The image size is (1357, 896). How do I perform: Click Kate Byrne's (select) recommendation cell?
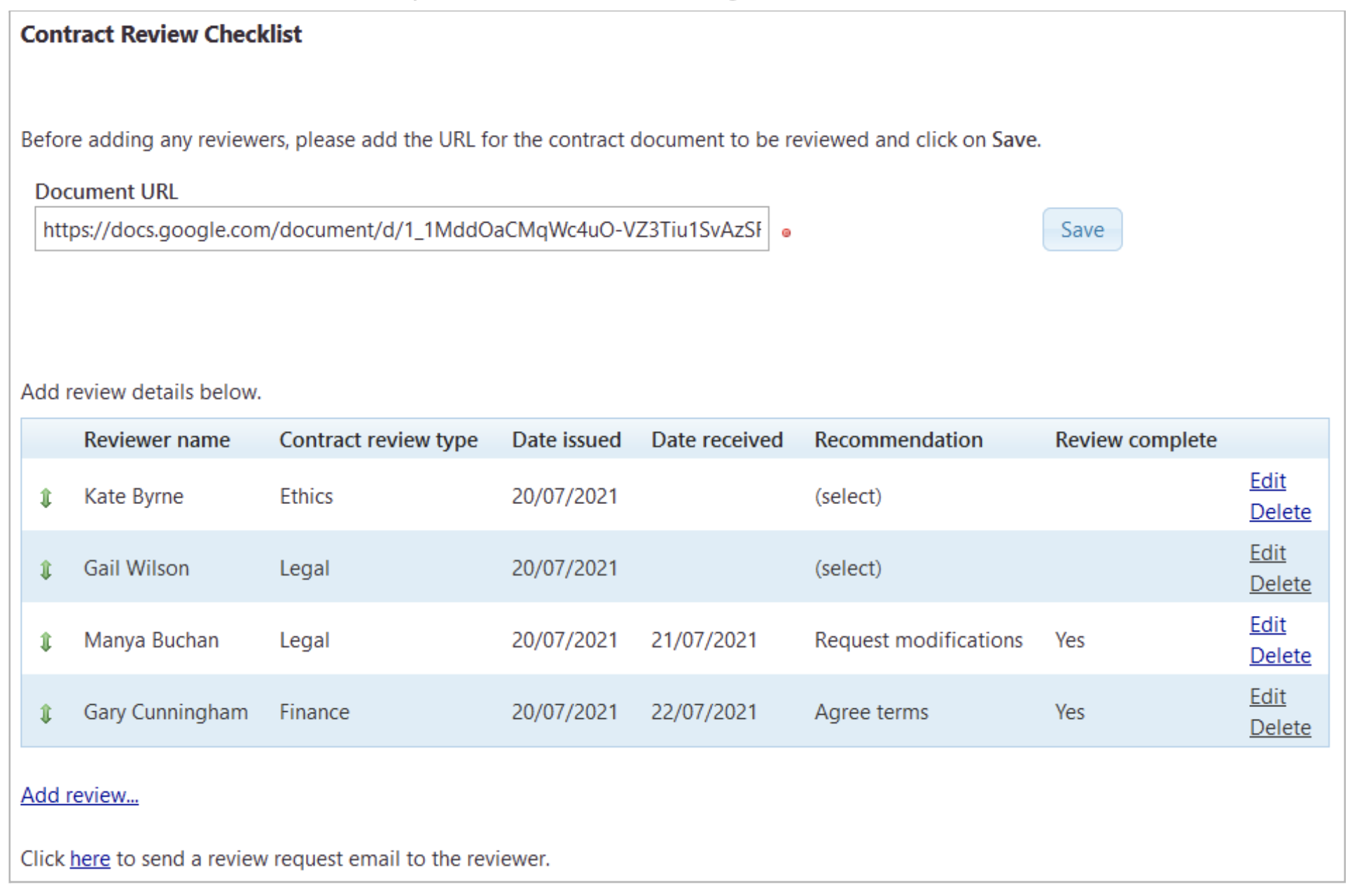pyautogui.click(x=847, y=496)
